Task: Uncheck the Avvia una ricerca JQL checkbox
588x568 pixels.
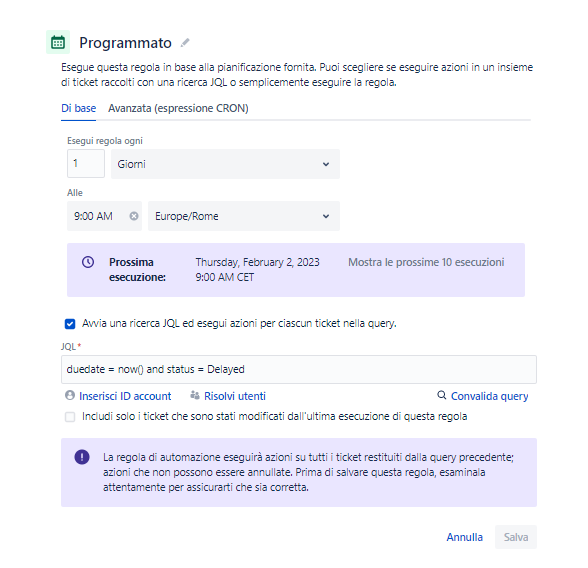Action: [70, 324]
